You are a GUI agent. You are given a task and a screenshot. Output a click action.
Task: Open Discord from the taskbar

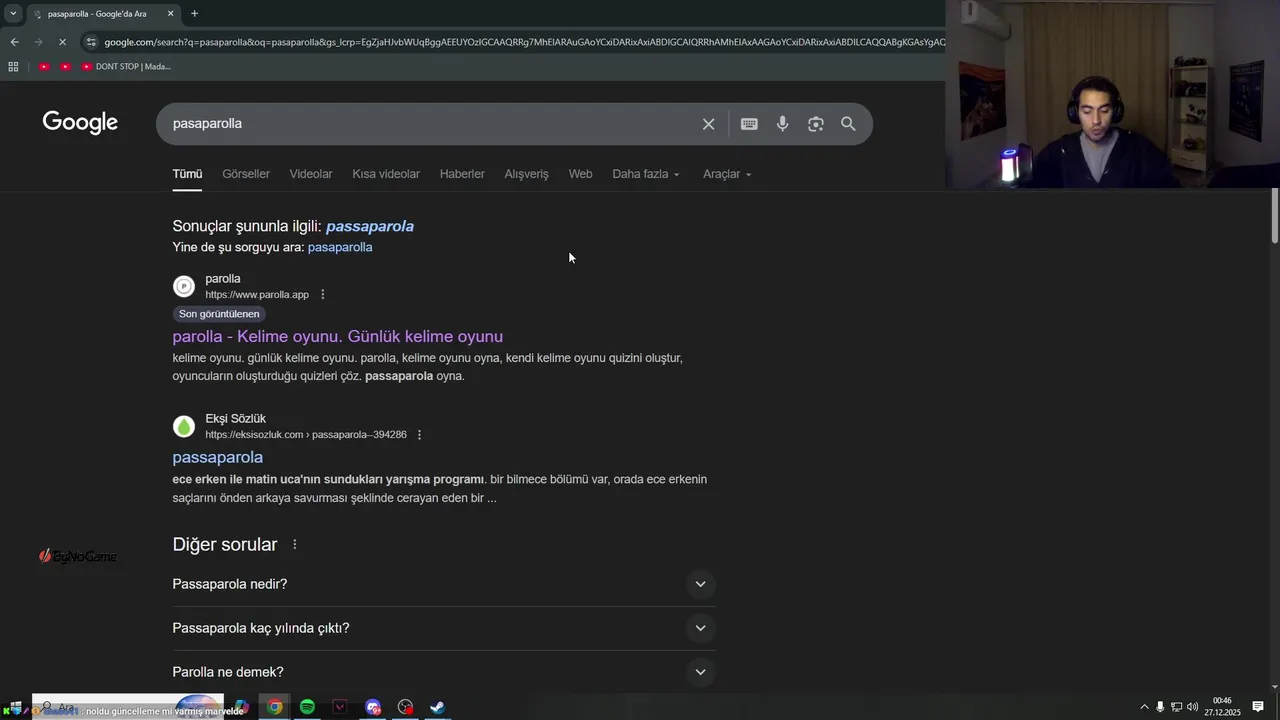tap(373, 707)
